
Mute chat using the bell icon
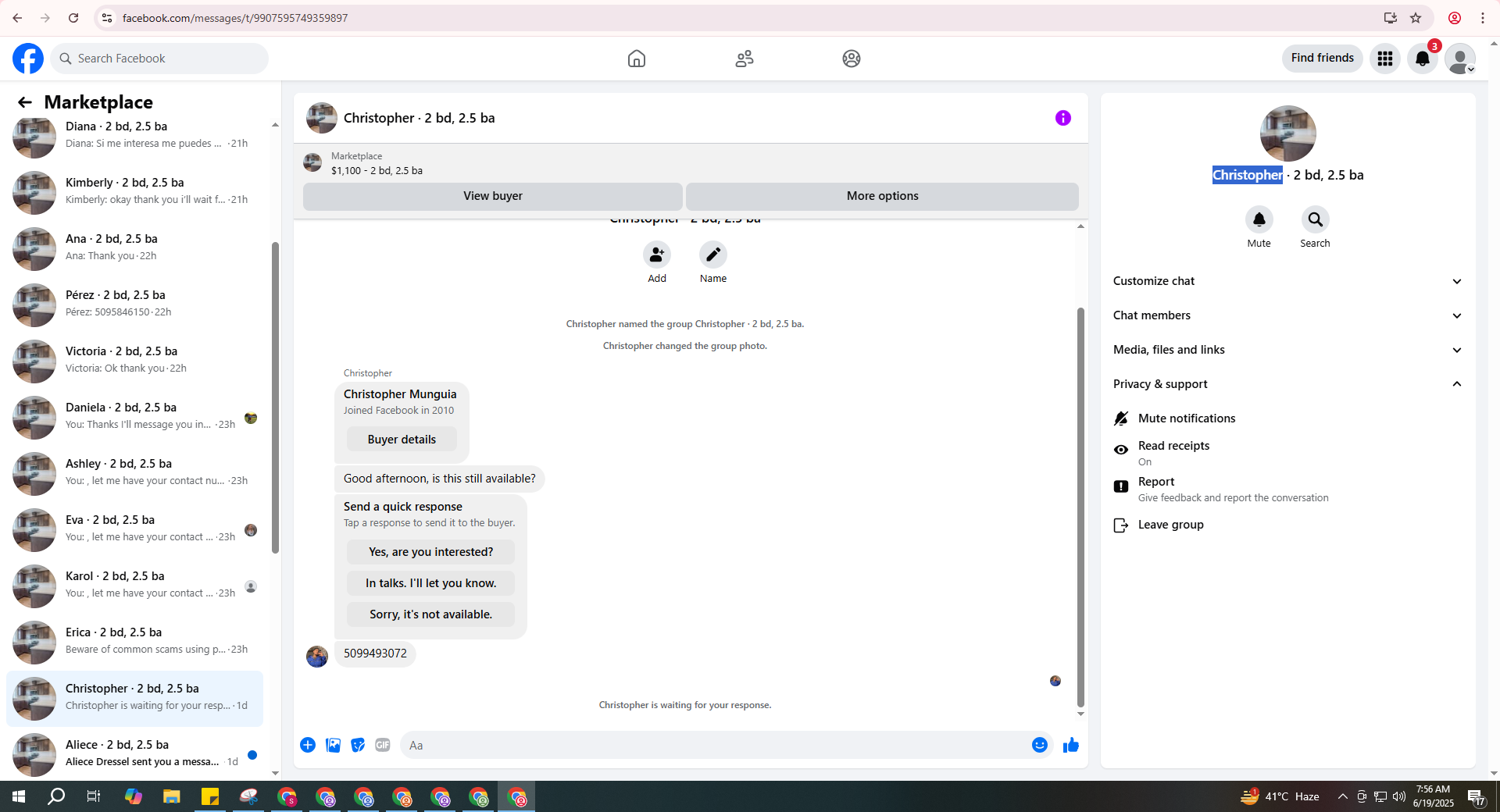(x=1259, y=219)
